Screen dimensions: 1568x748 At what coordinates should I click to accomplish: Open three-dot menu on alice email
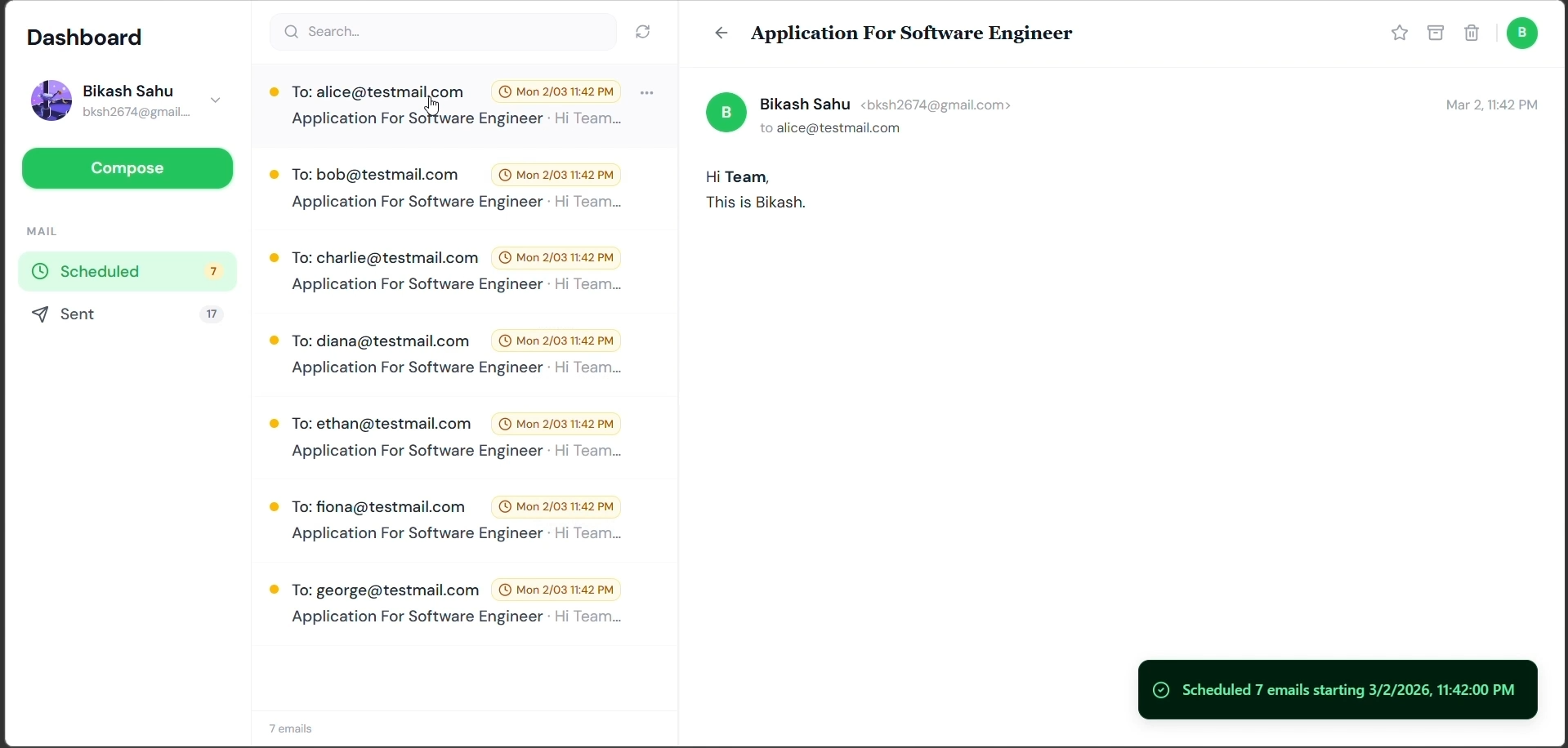[x=648, y=93]
